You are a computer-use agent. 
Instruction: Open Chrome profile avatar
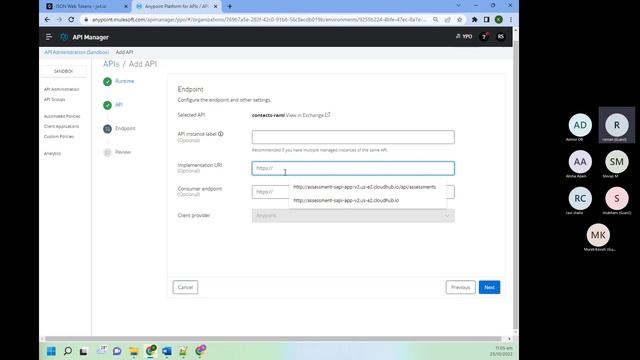499,19
